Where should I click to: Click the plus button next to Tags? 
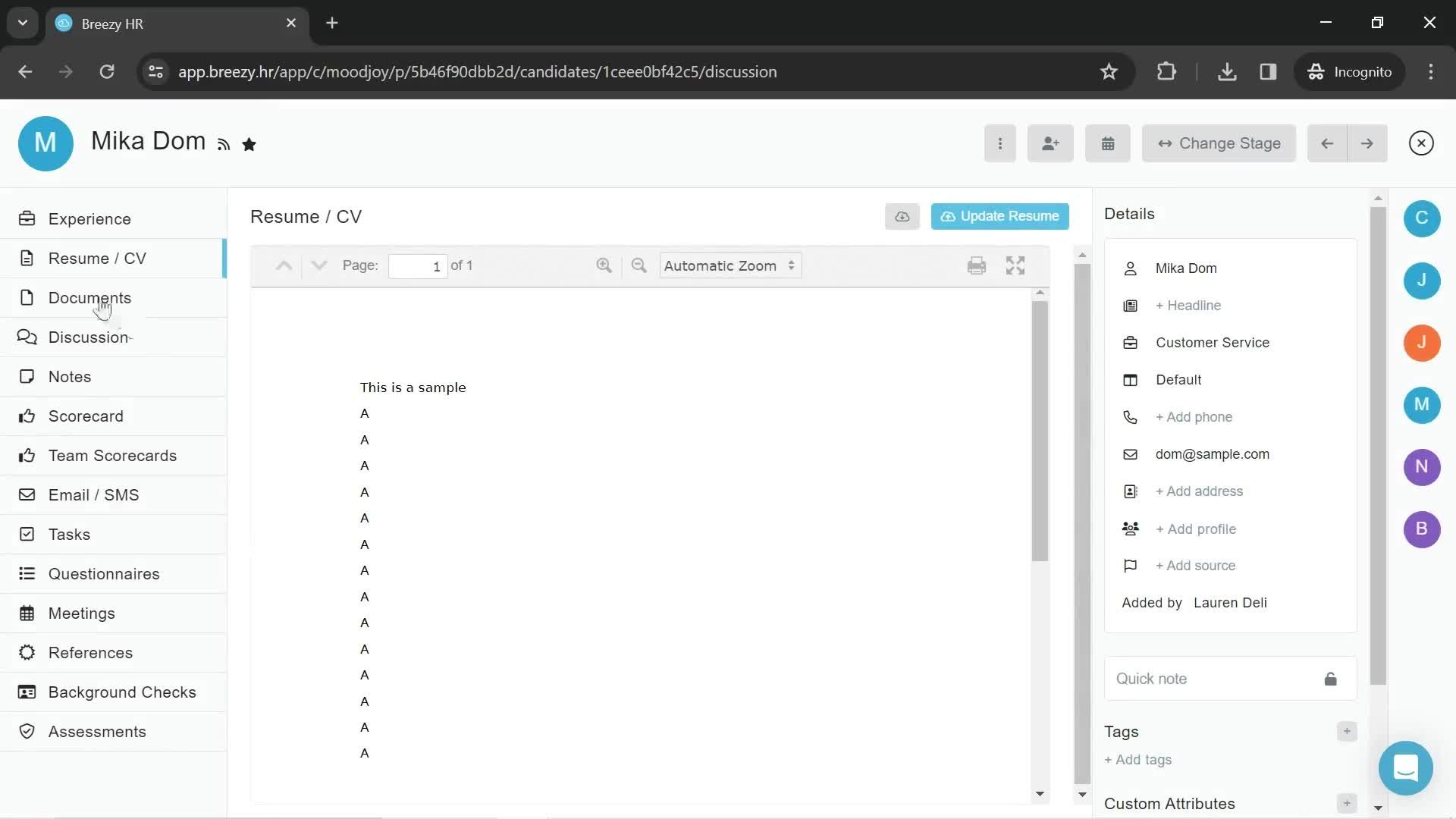tap(1347, 732)
